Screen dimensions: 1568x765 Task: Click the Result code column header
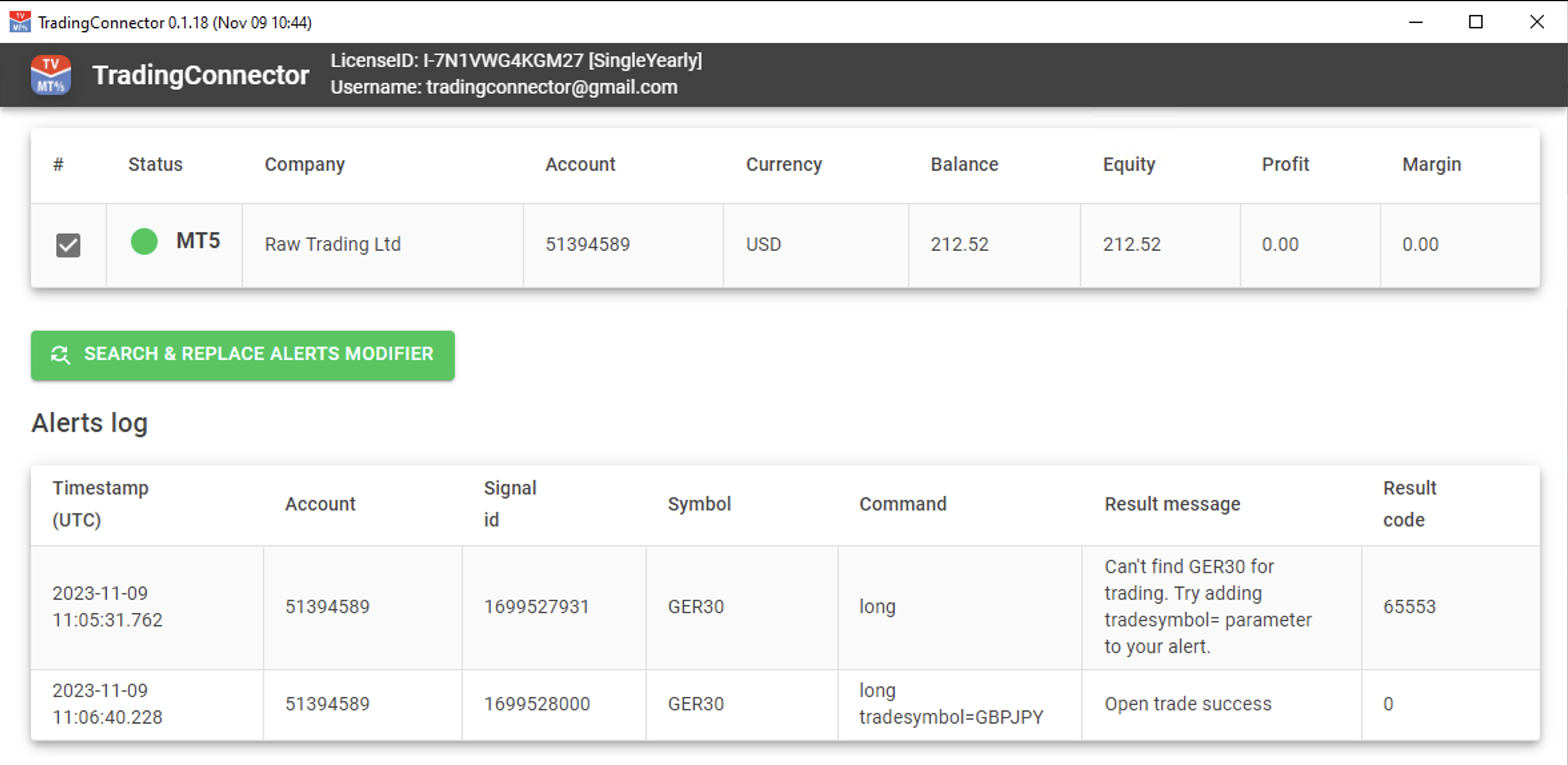point(1409,504)
